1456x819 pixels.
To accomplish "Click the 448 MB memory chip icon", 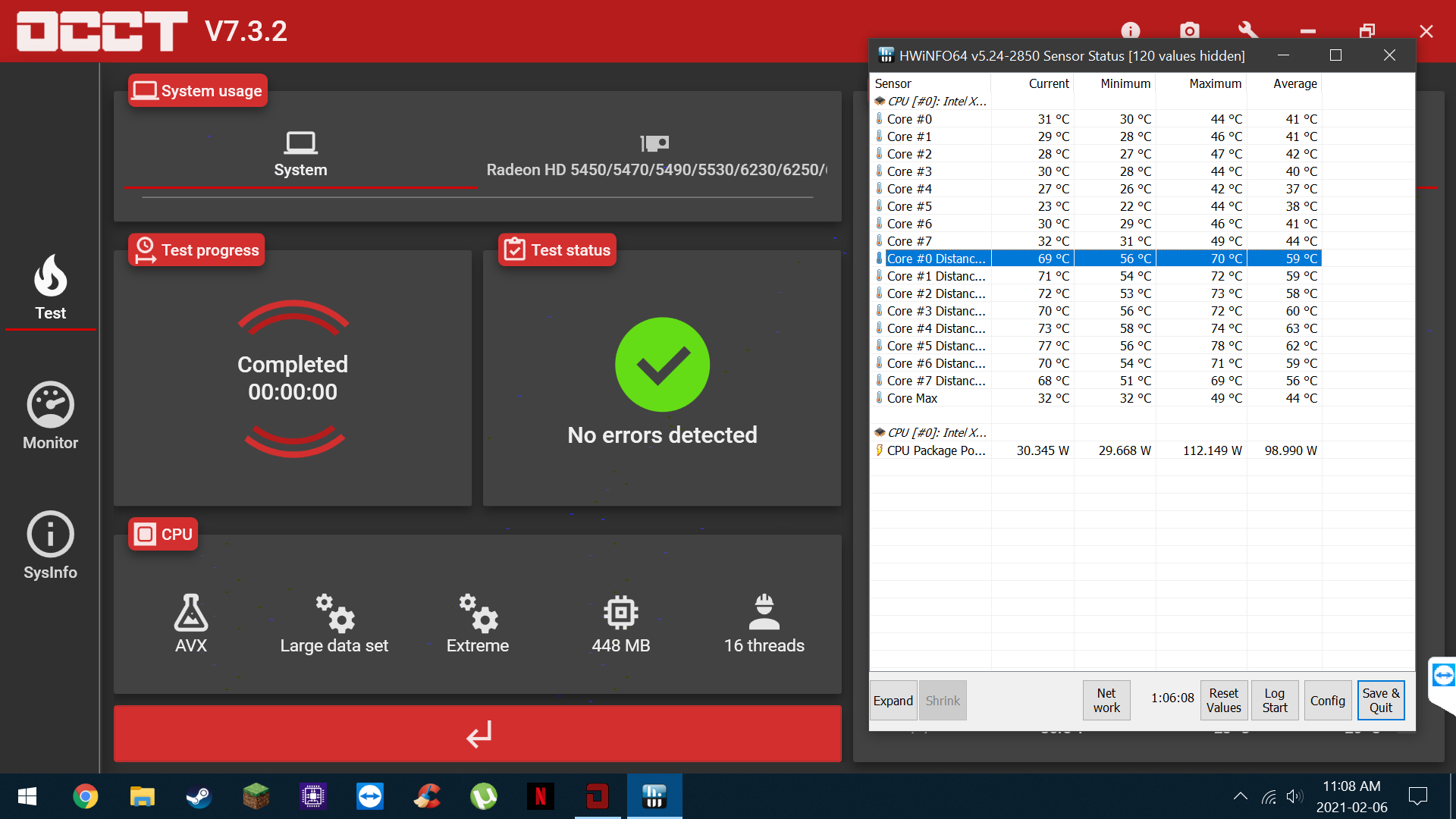I will (x=620, y=613).
